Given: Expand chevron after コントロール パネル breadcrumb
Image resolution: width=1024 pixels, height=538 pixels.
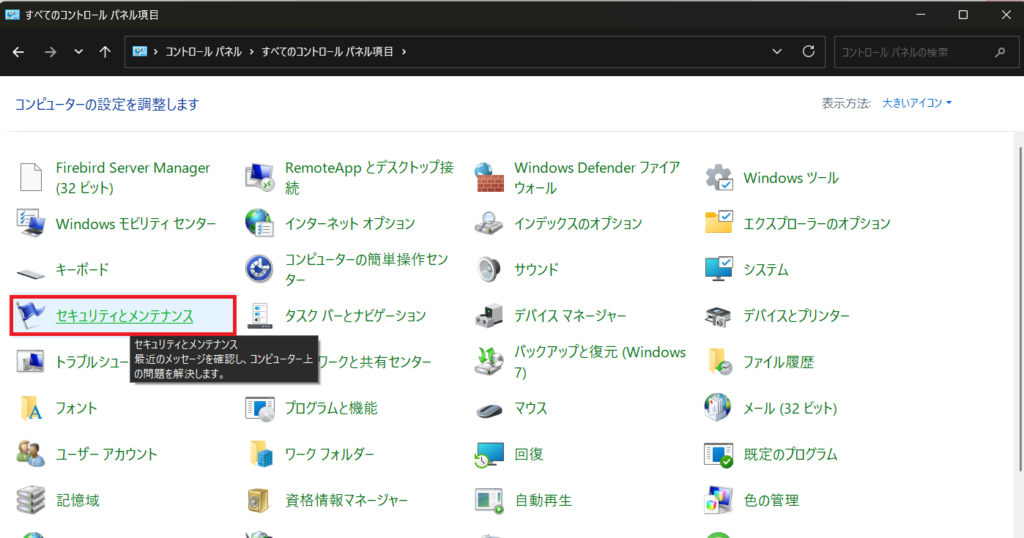Looking at the screenshot, I should (251, 52).
